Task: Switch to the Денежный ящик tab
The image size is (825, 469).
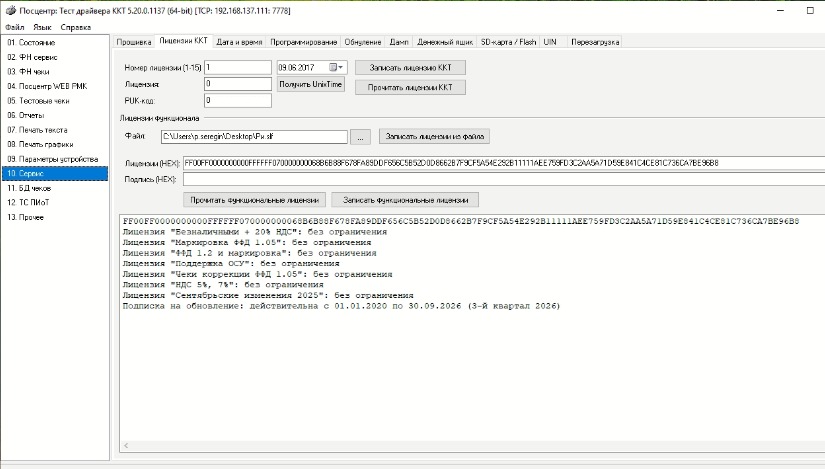Action: 445,42
